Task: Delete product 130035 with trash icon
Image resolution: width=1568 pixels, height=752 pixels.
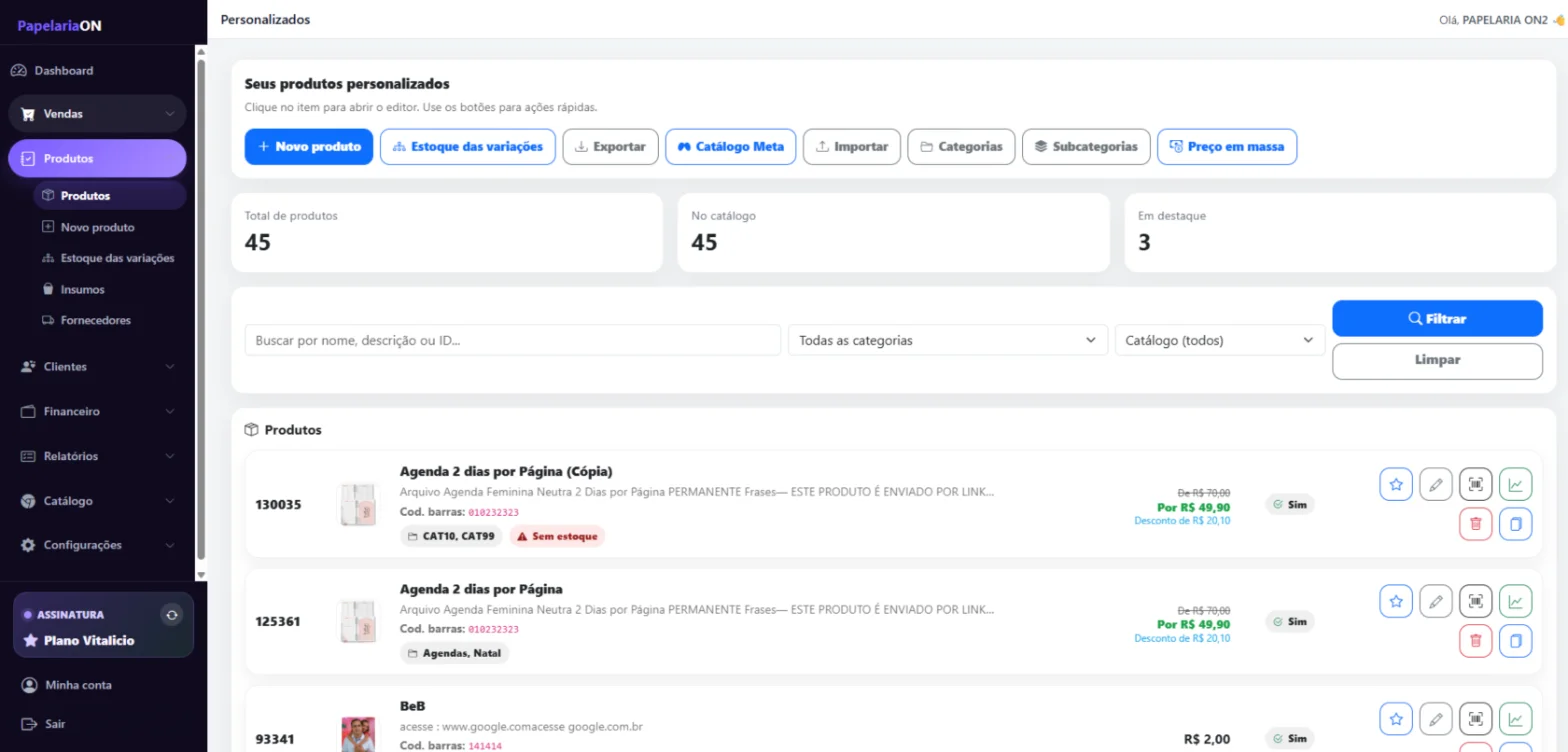Action: point(1476,524)
